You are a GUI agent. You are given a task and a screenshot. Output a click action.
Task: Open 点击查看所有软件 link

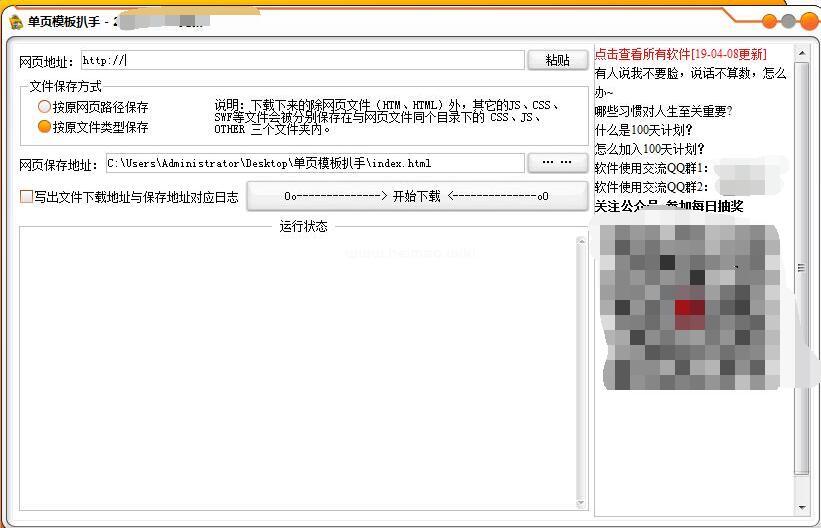[680, 54]
